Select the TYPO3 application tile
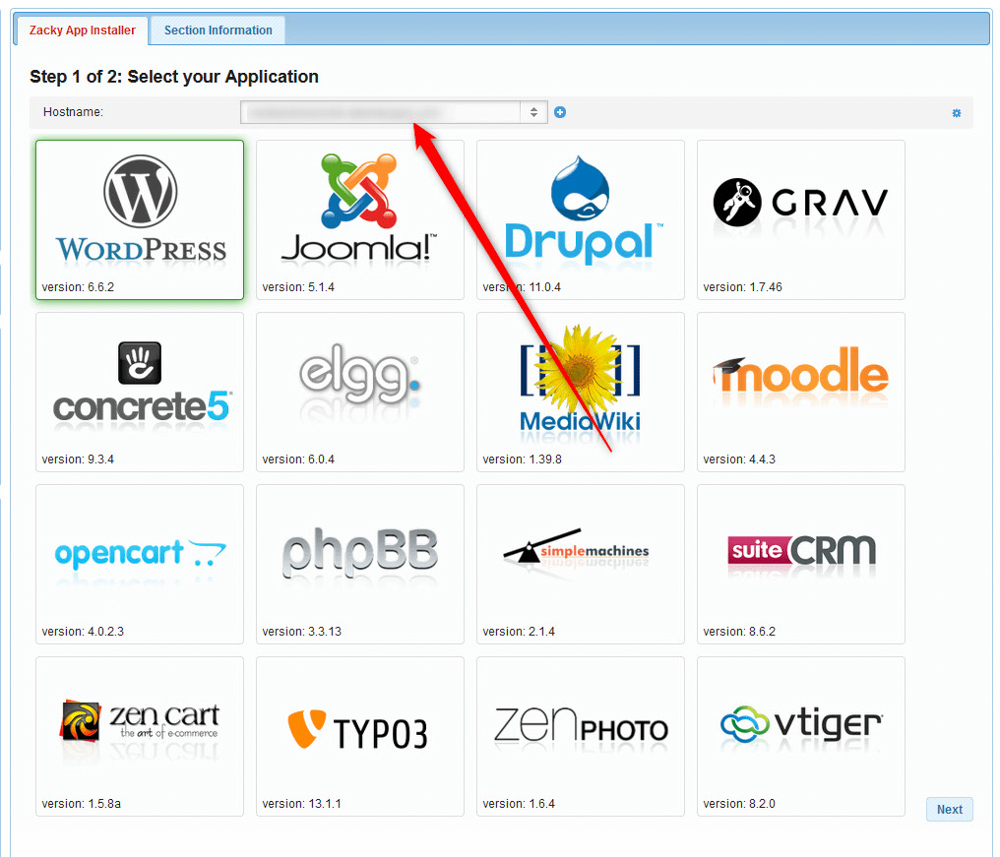The width and height of the screenshot is (1000, 857). (359, 736)
